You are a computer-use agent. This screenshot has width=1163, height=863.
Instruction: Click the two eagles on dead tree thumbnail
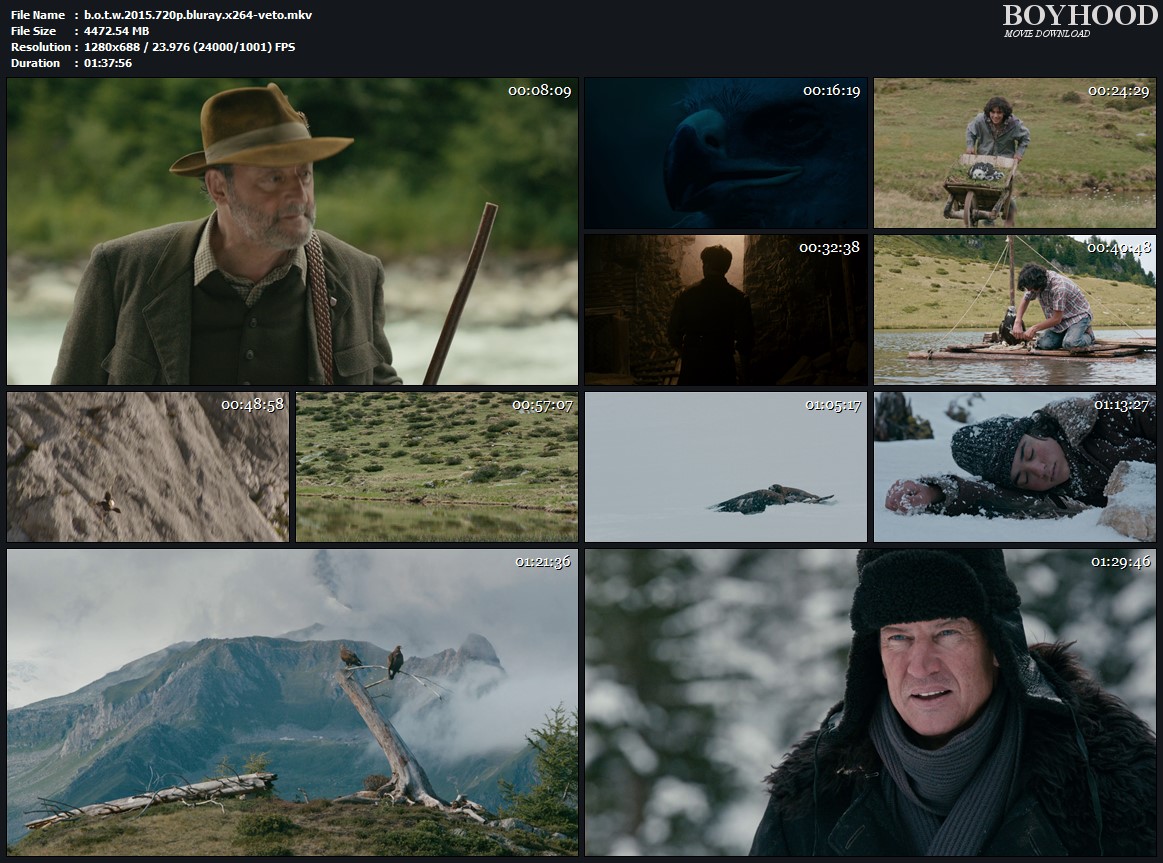tap(292, 702)
